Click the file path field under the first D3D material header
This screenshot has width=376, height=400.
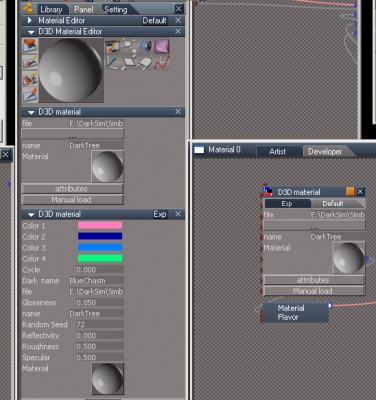point(96,124)
